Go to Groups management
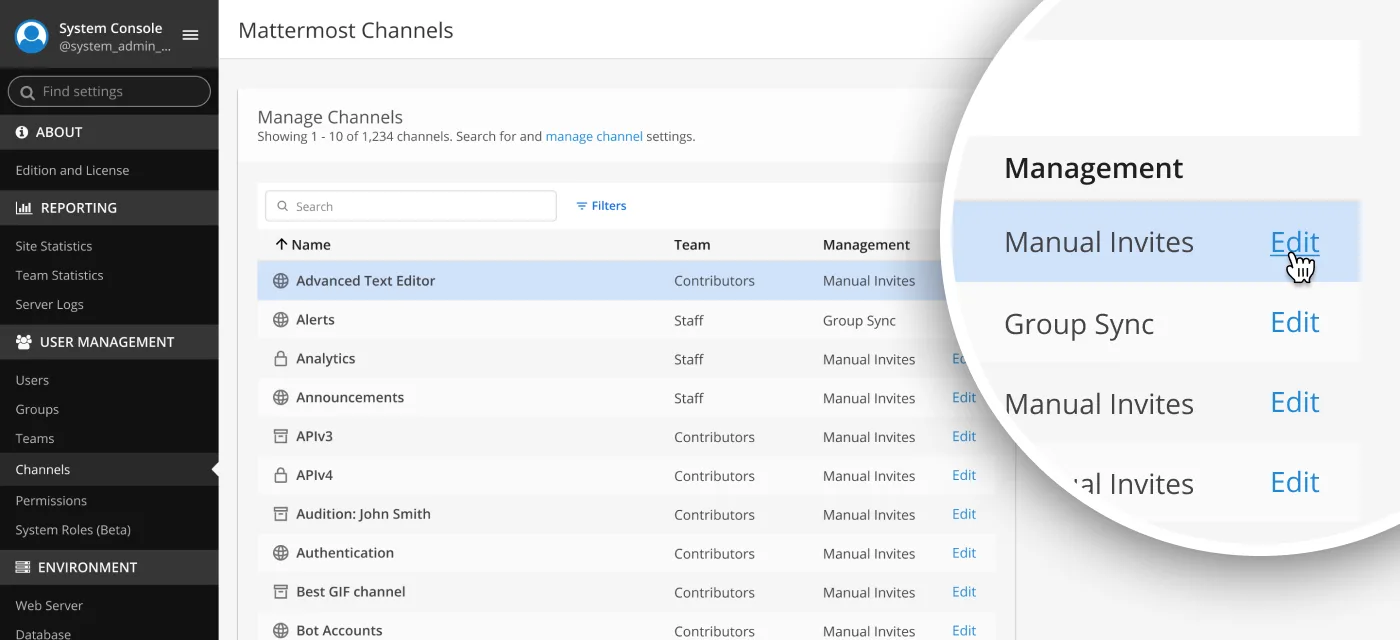The width and height of the screenshot is (1400, 640). coord(37,409)
